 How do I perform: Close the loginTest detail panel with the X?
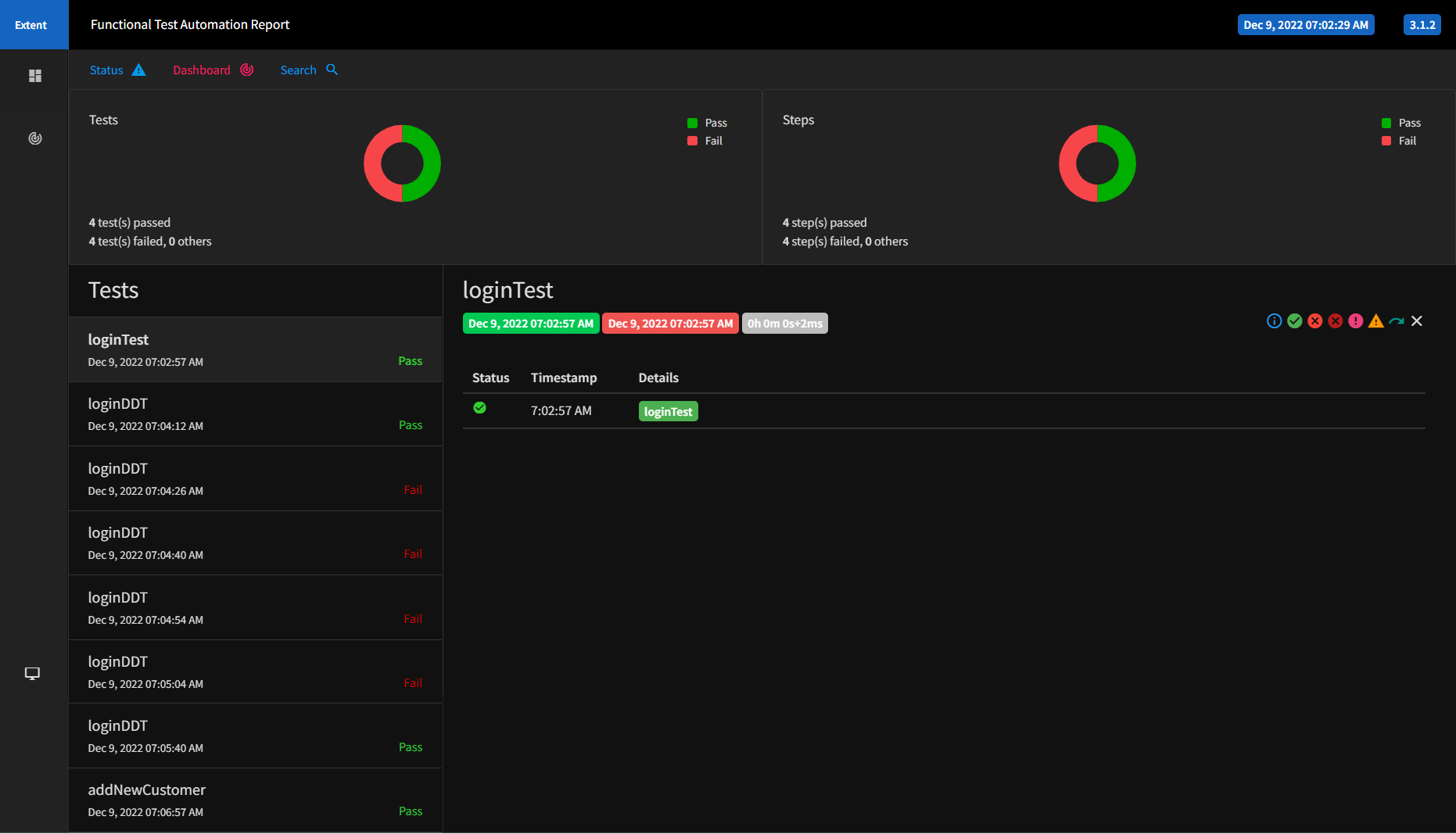tap(1417, 320)
